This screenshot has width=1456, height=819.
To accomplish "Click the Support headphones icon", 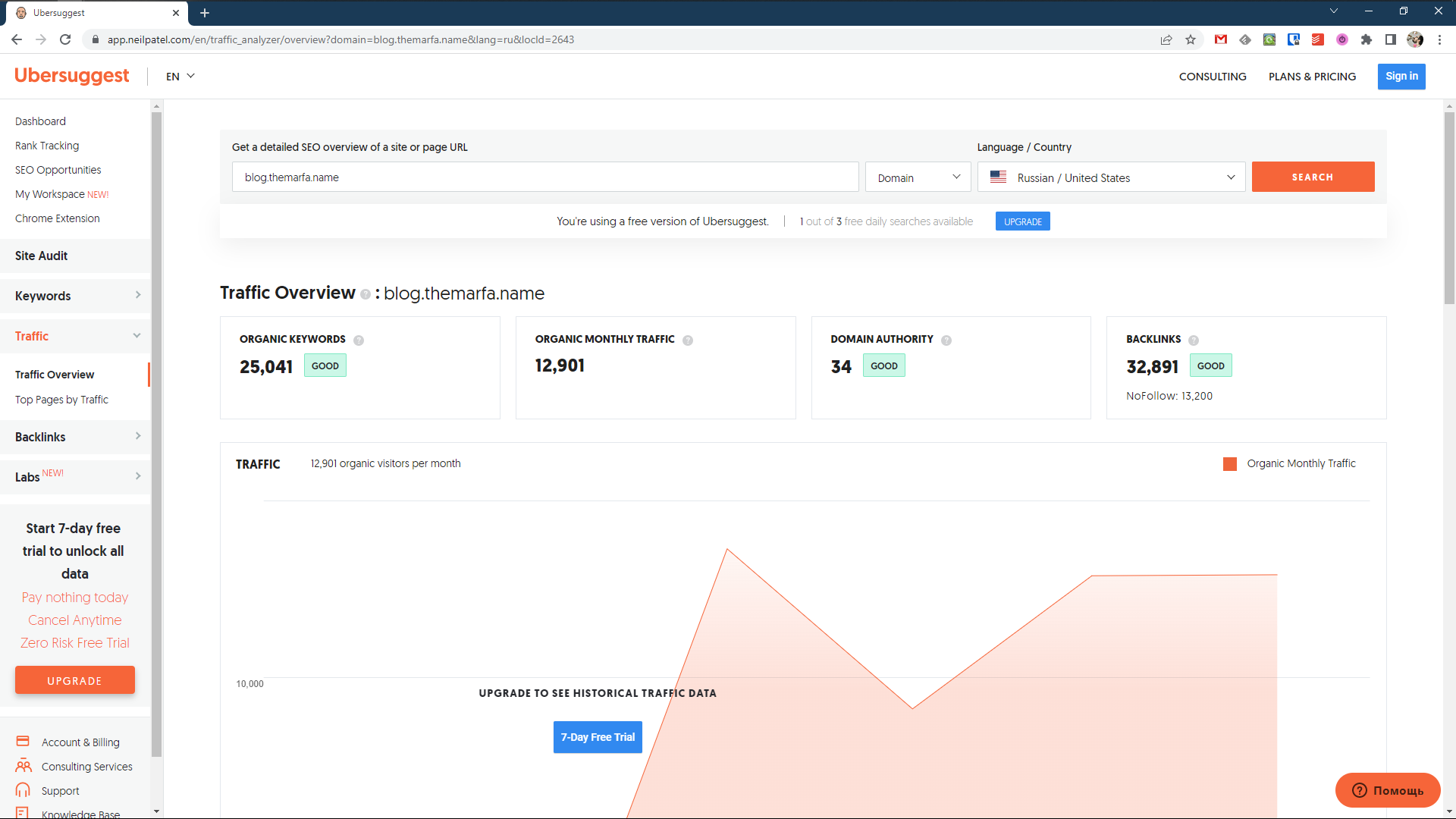I will point(23,790).
